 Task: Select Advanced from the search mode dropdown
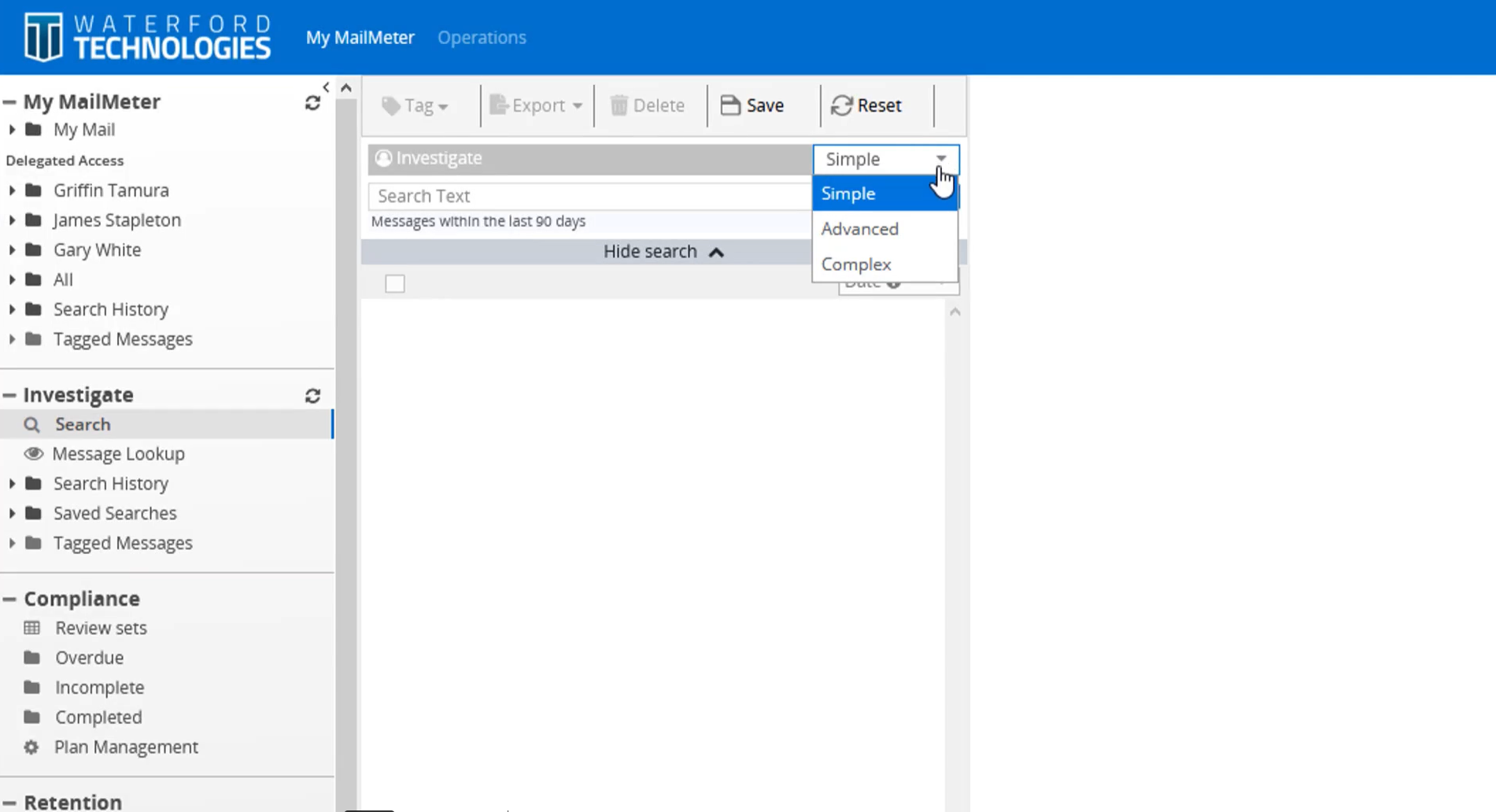coord(860,229)
